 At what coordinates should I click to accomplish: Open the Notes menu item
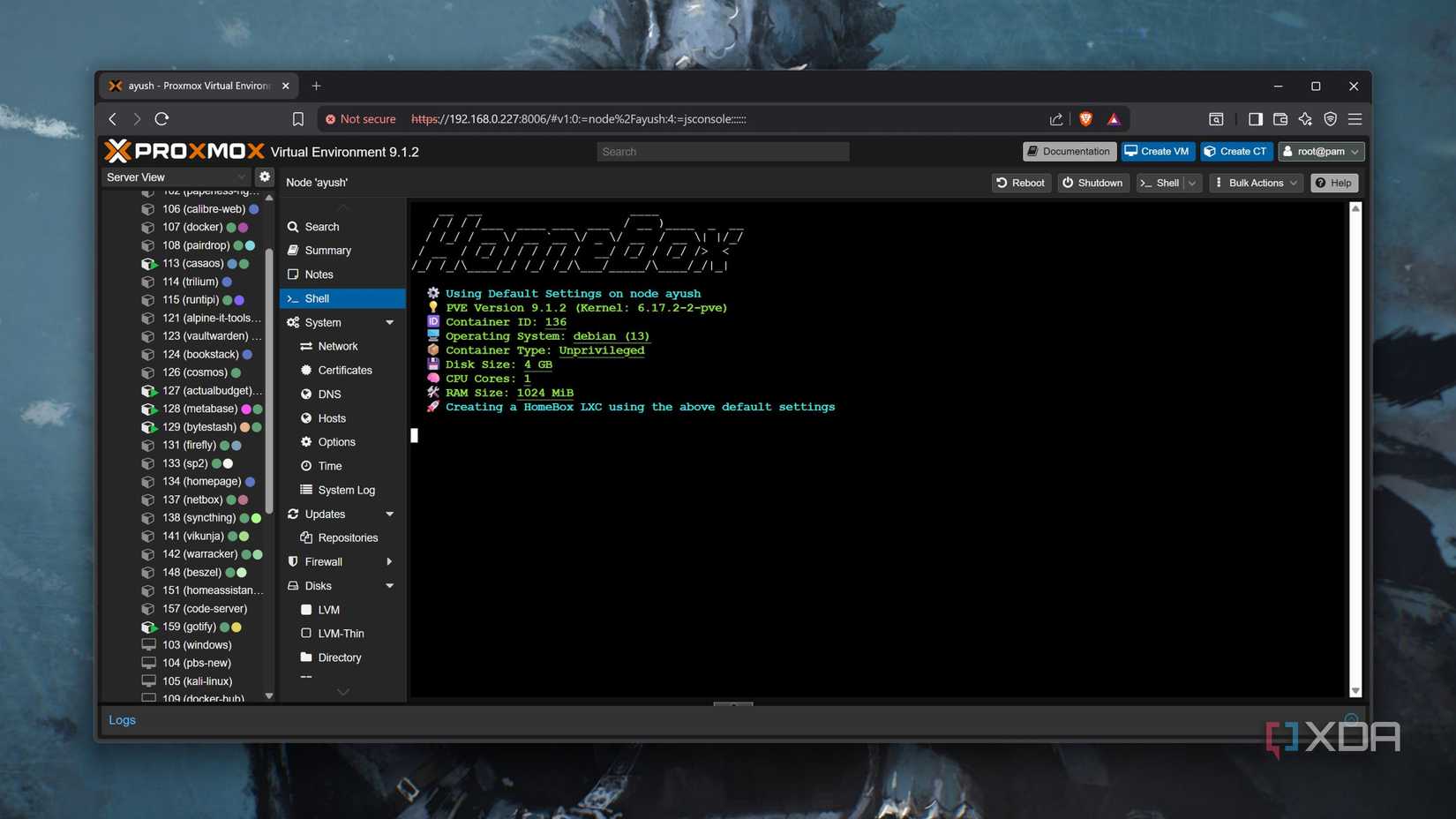[342, 274]
